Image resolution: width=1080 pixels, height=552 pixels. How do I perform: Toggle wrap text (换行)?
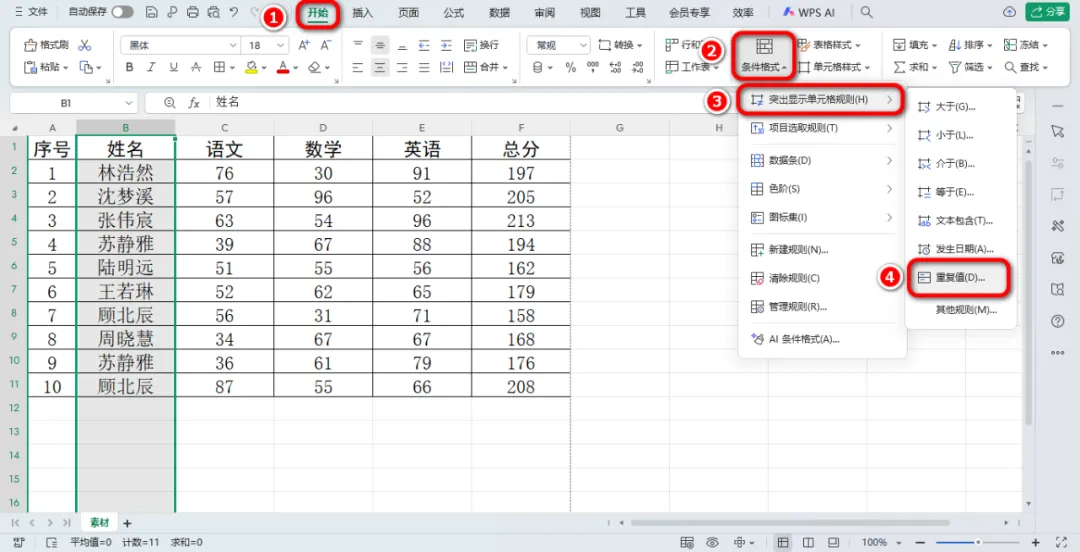(481, 45)
